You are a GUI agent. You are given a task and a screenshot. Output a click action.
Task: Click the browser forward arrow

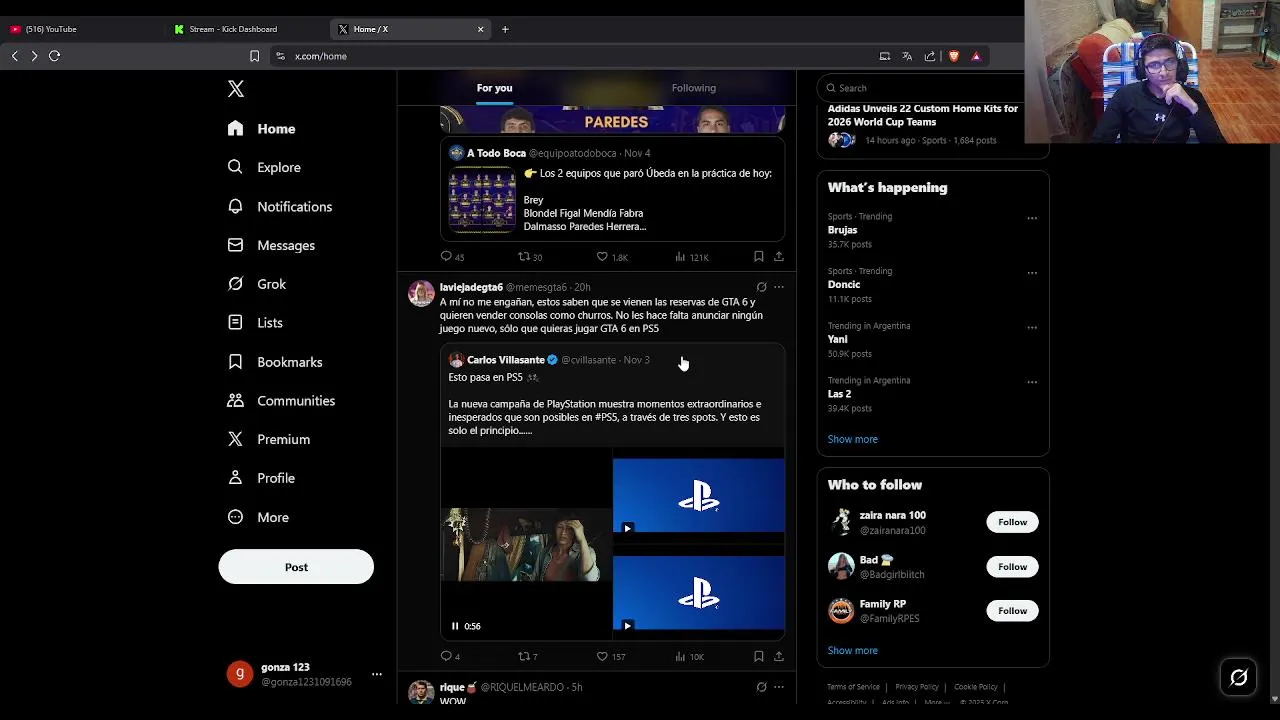(34, 56)
